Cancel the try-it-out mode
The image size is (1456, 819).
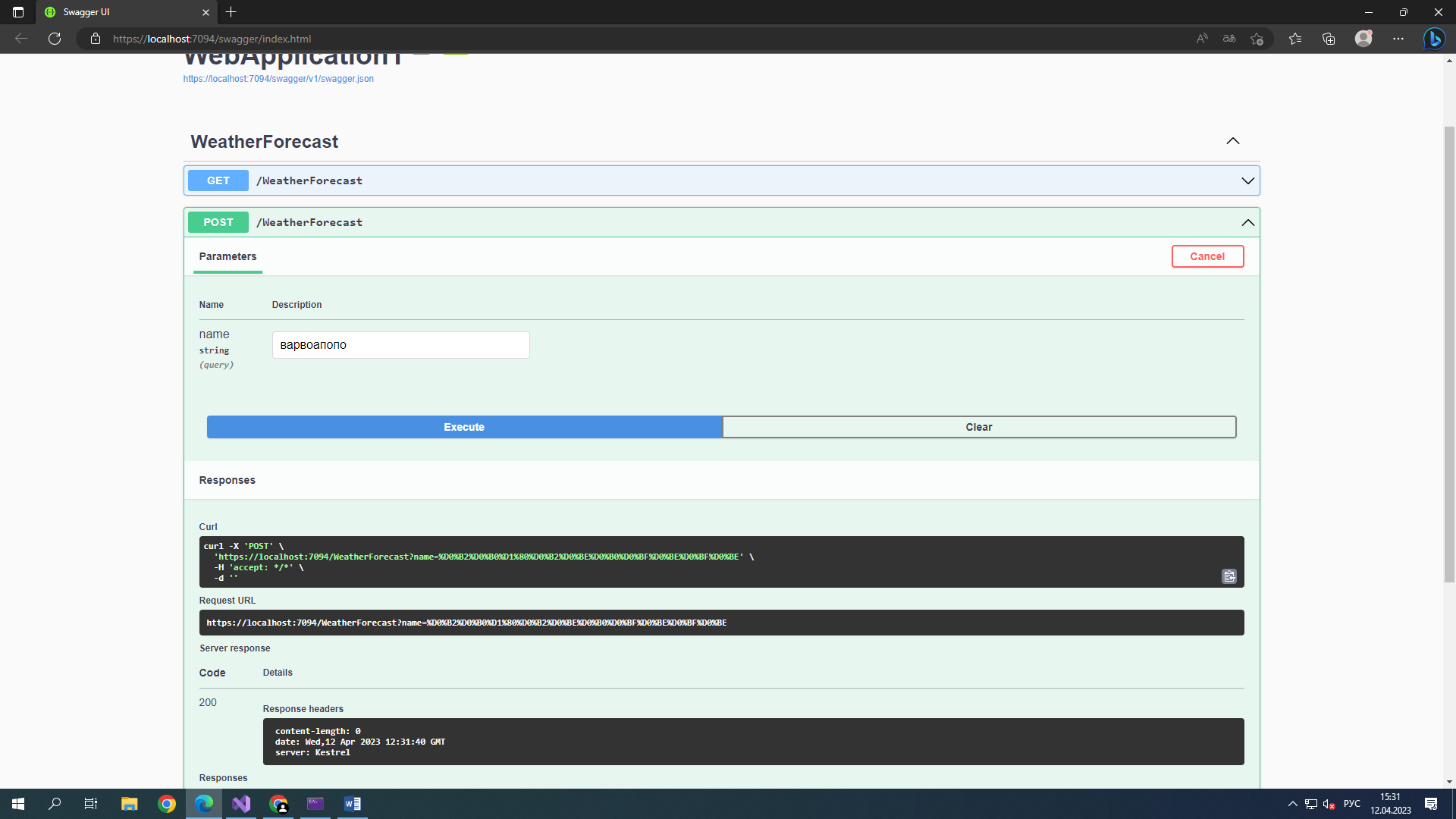1207,256
